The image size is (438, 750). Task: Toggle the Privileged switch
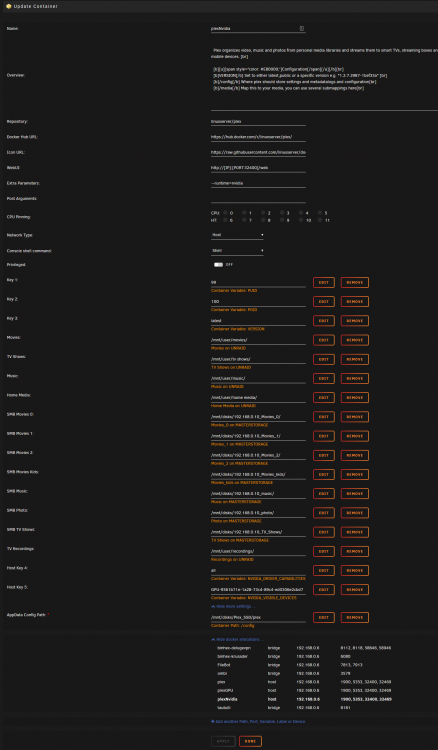click(x=219, y=265)
